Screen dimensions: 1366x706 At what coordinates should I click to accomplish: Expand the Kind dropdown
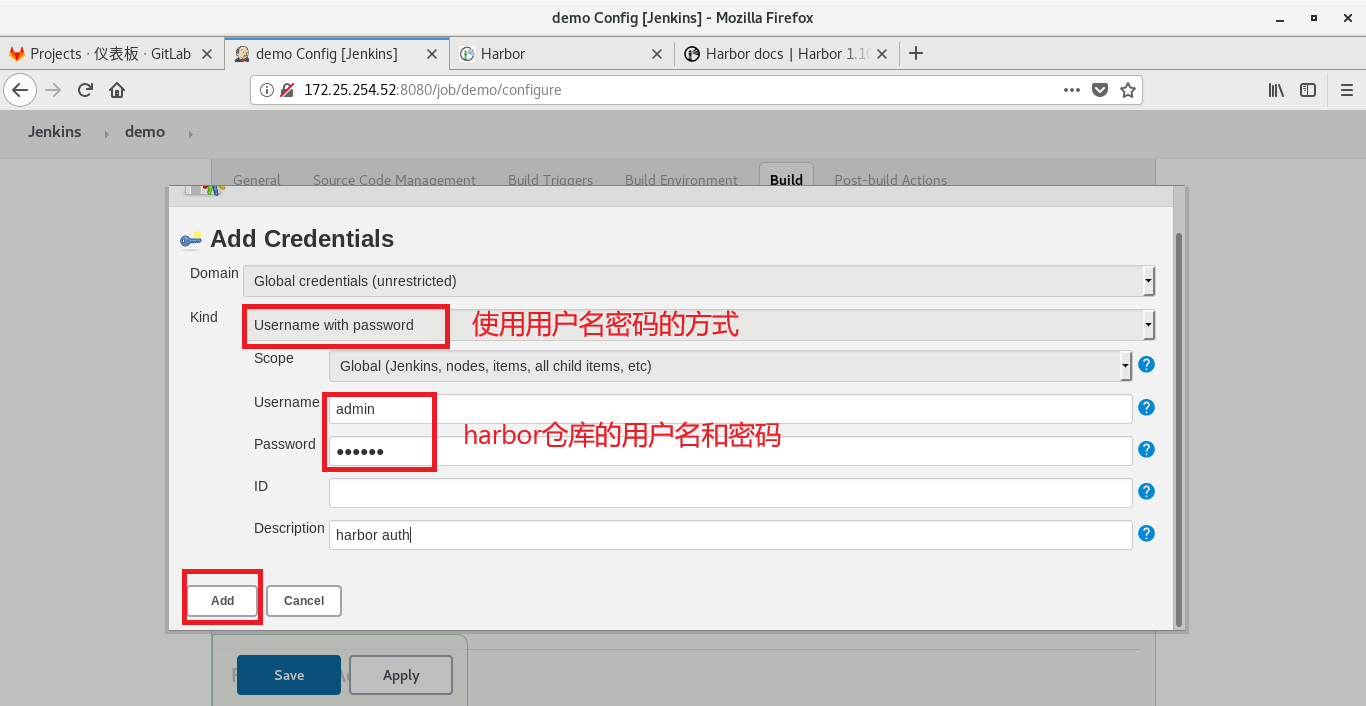[x=699, y=324]
